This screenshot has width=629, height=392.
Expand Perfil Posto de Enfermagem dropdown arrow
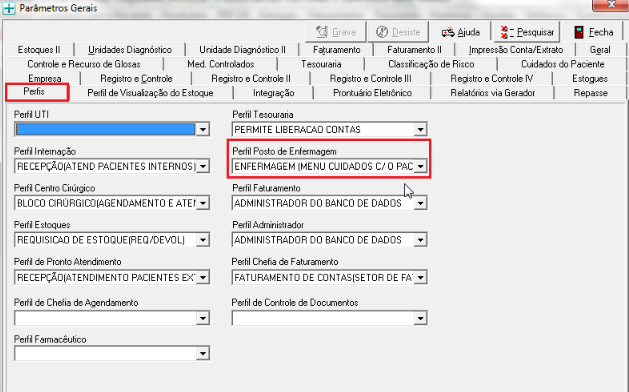pyautogui.click(x=420, y=166)
